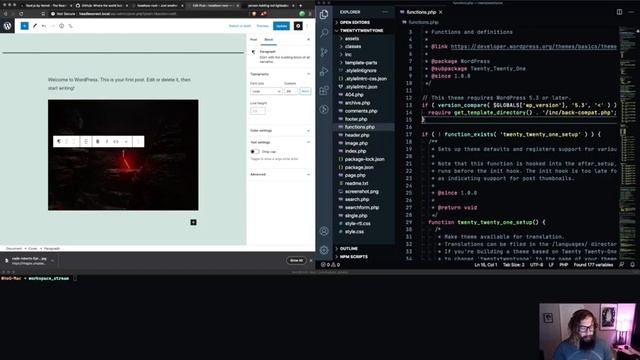Close the functions.php tab

[441, 12]
